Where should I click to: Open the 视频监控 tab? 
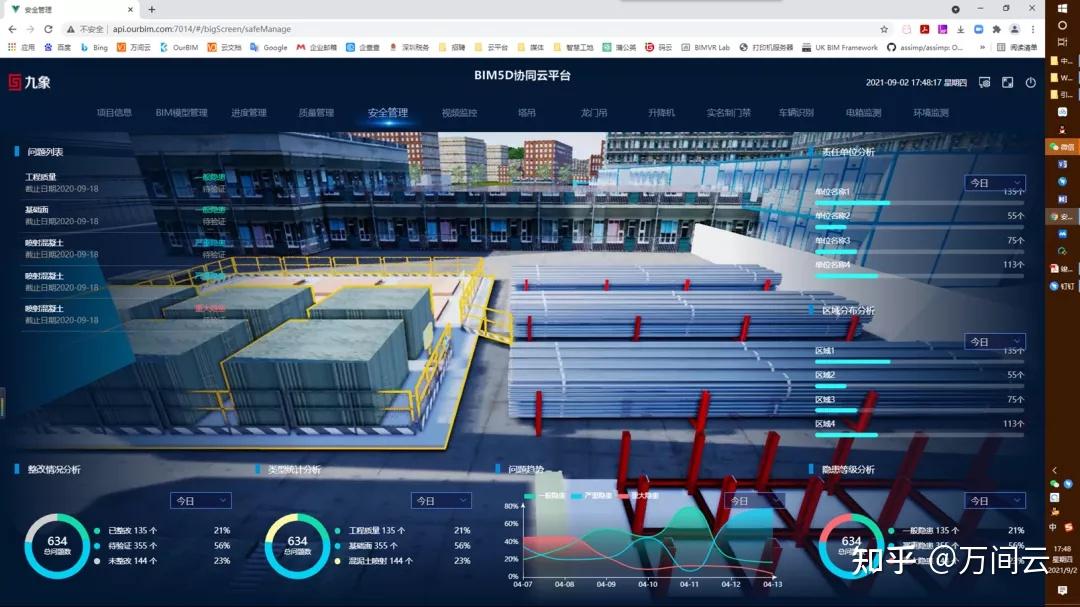coord(459,112)
